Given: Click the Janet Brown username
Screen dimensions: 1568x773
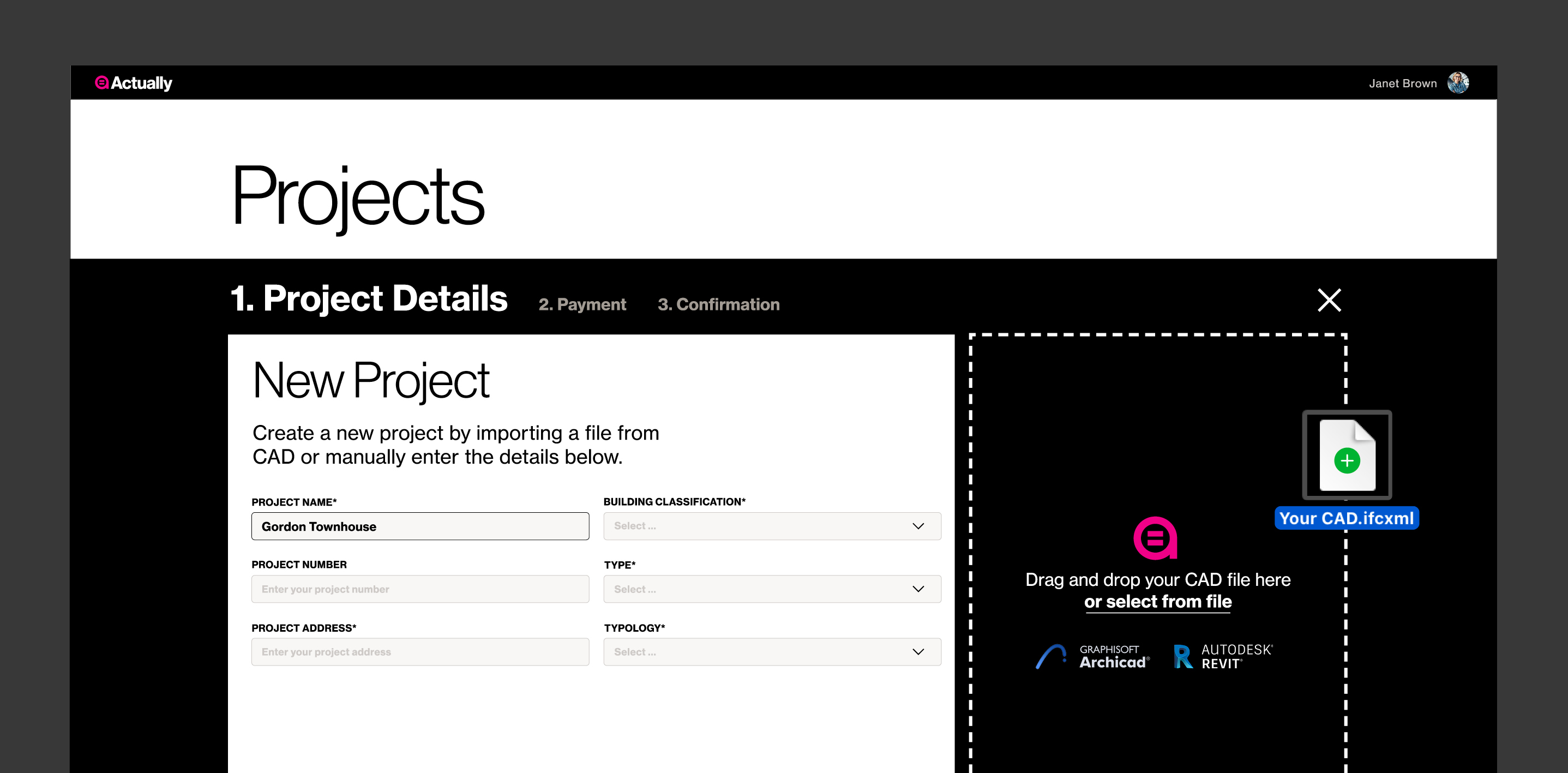Looking at the screenshot, I should 1402,83.
